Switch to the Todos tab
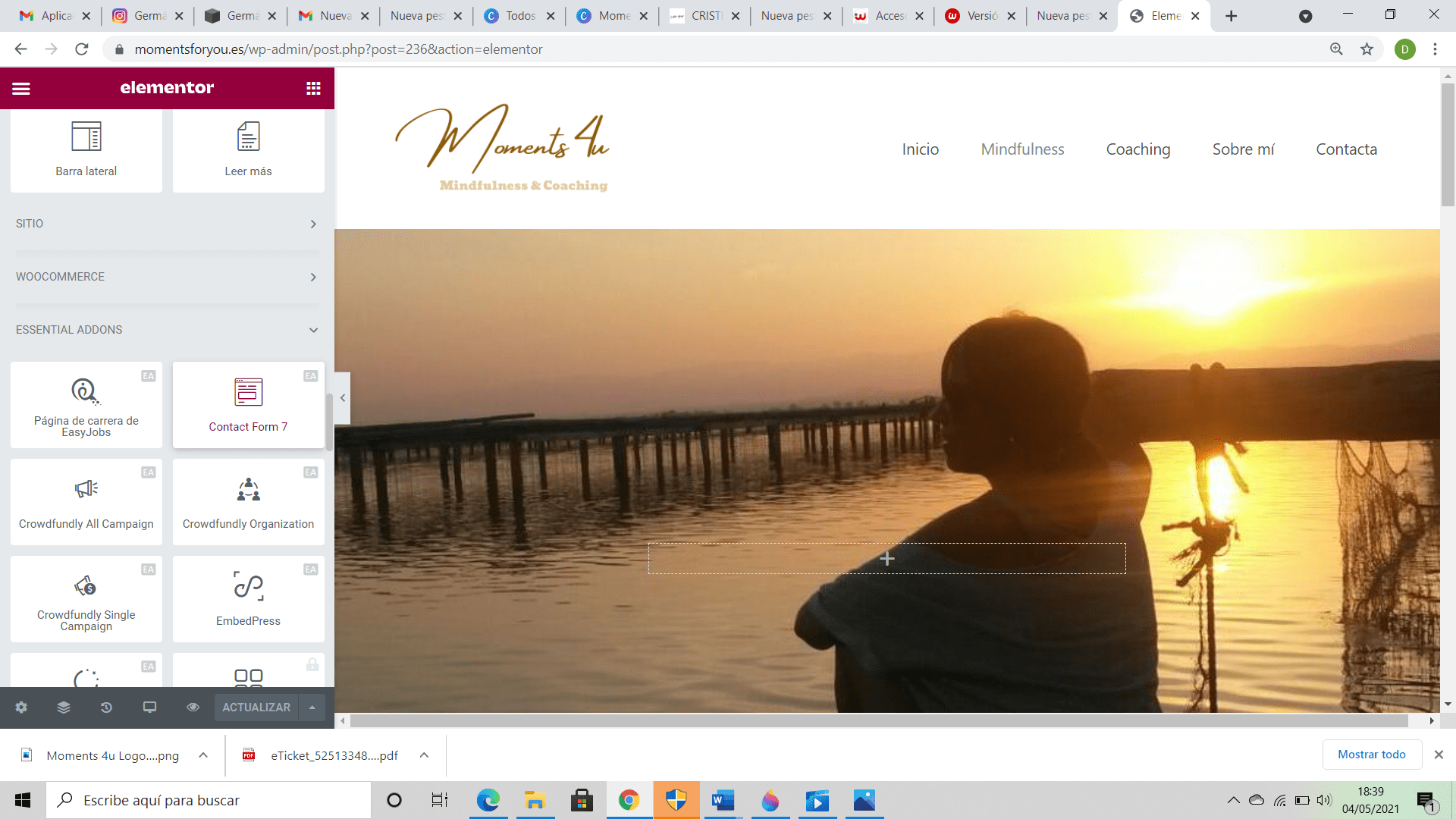Viewport: 1456px width, 819px height. point(519,16)
